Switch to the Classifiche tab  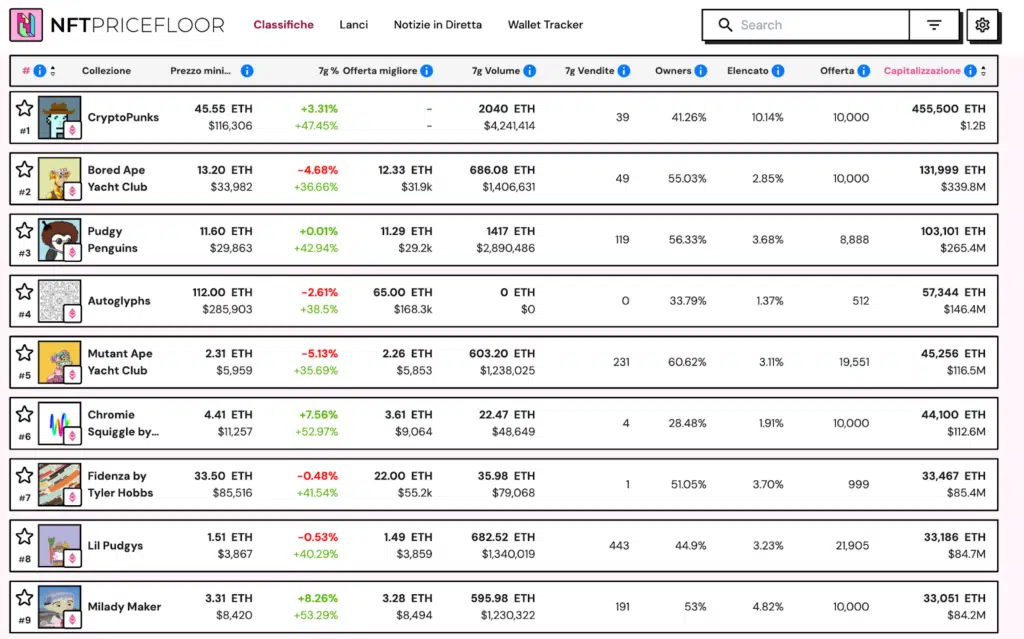coord(283,25)
